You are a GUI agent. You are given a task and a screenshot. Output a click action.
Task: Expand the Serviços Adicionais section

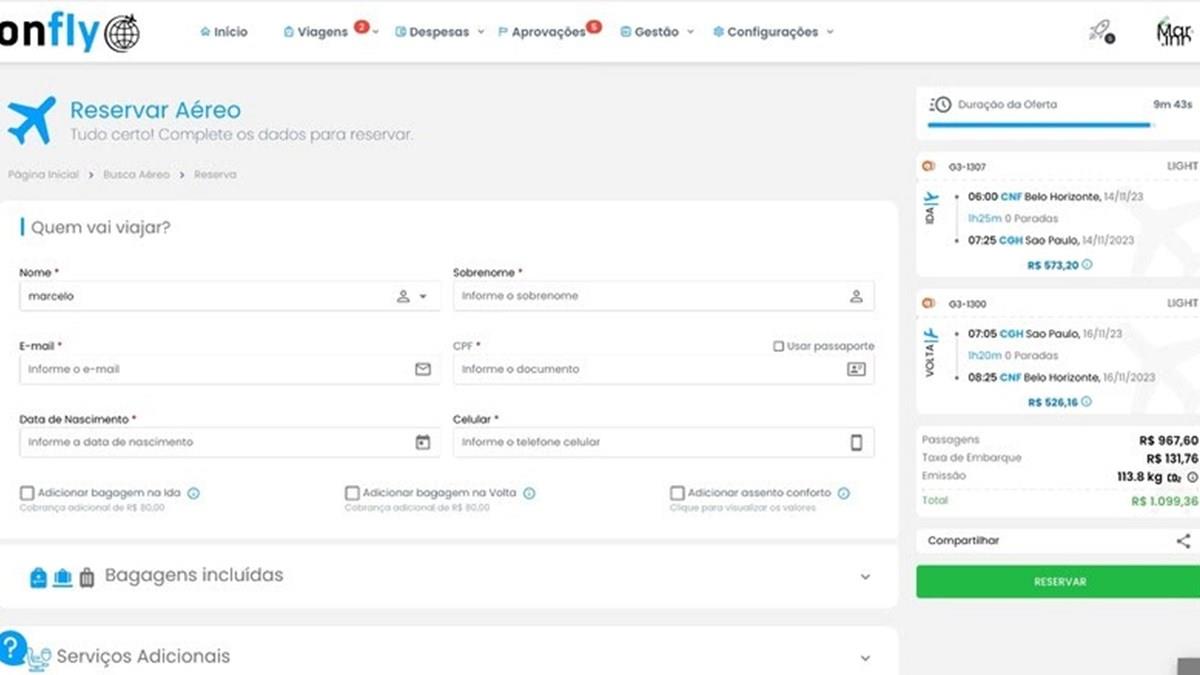coord(865,658)
